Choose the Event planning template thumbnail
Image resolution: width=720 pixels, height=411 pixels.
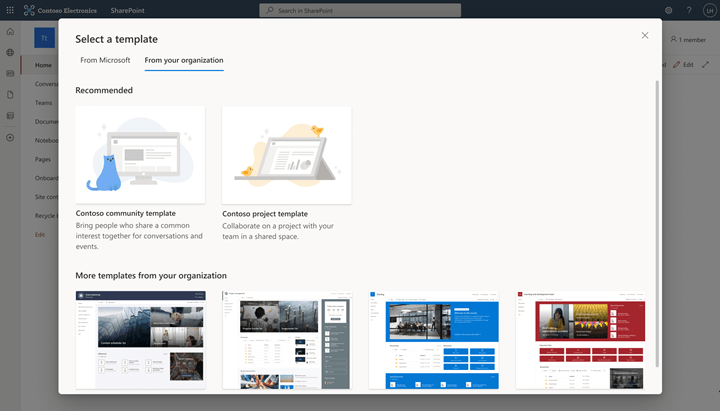tap(141, 340)
